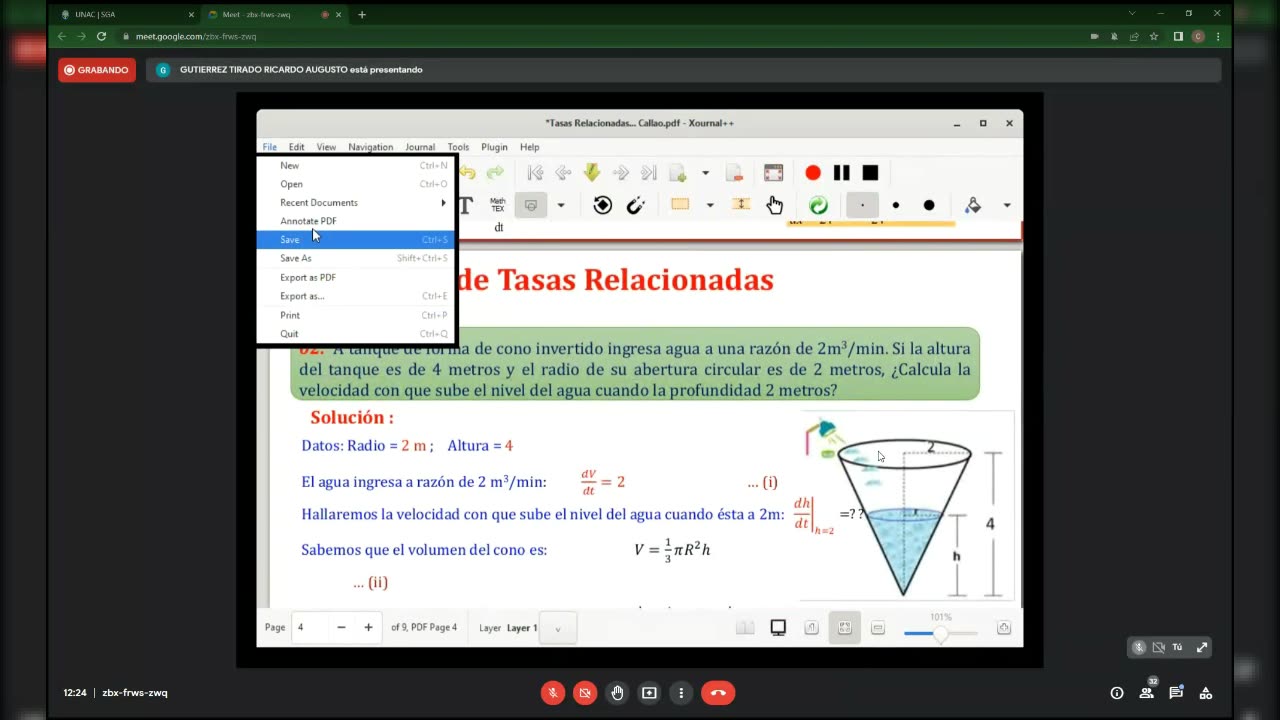Open the drawing type dropdown arrow
The width and height of the screenshot is (1280, 720).
[560, 205]
